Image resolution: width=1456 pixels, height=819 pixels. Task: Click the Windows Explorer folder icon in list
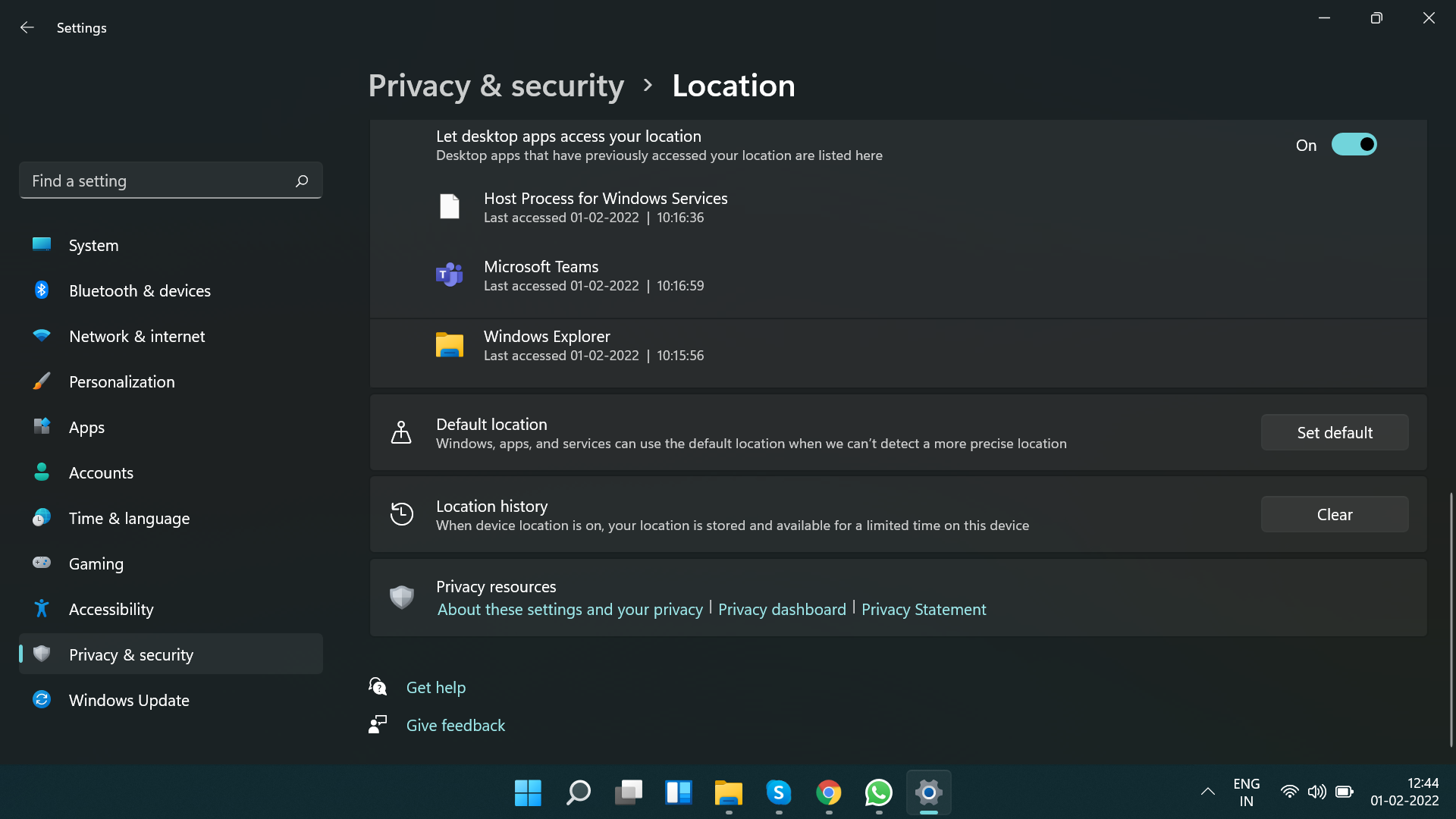pos(450,345)
